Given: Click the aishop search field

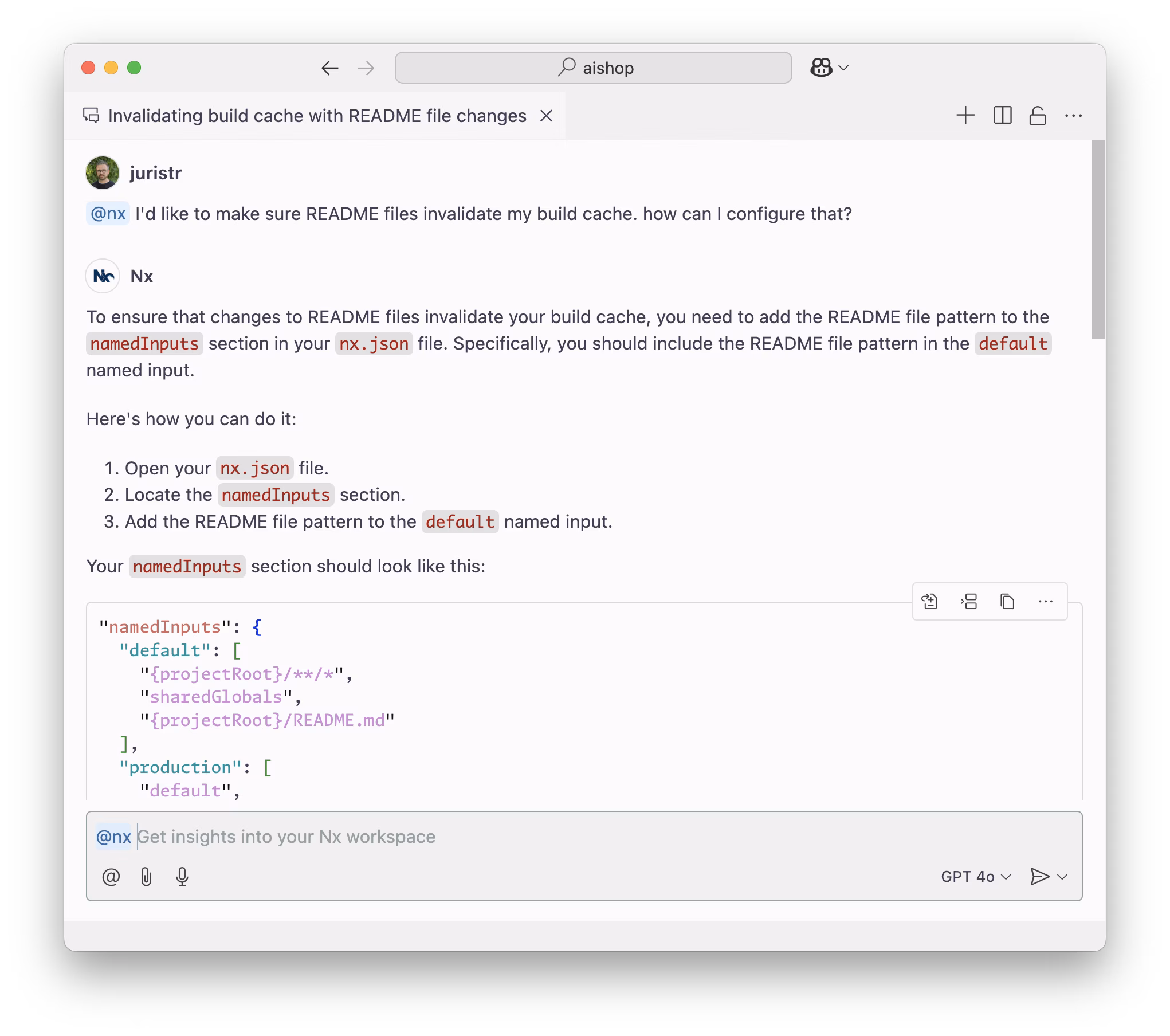Looking at the screenshot, I should 593,68.
